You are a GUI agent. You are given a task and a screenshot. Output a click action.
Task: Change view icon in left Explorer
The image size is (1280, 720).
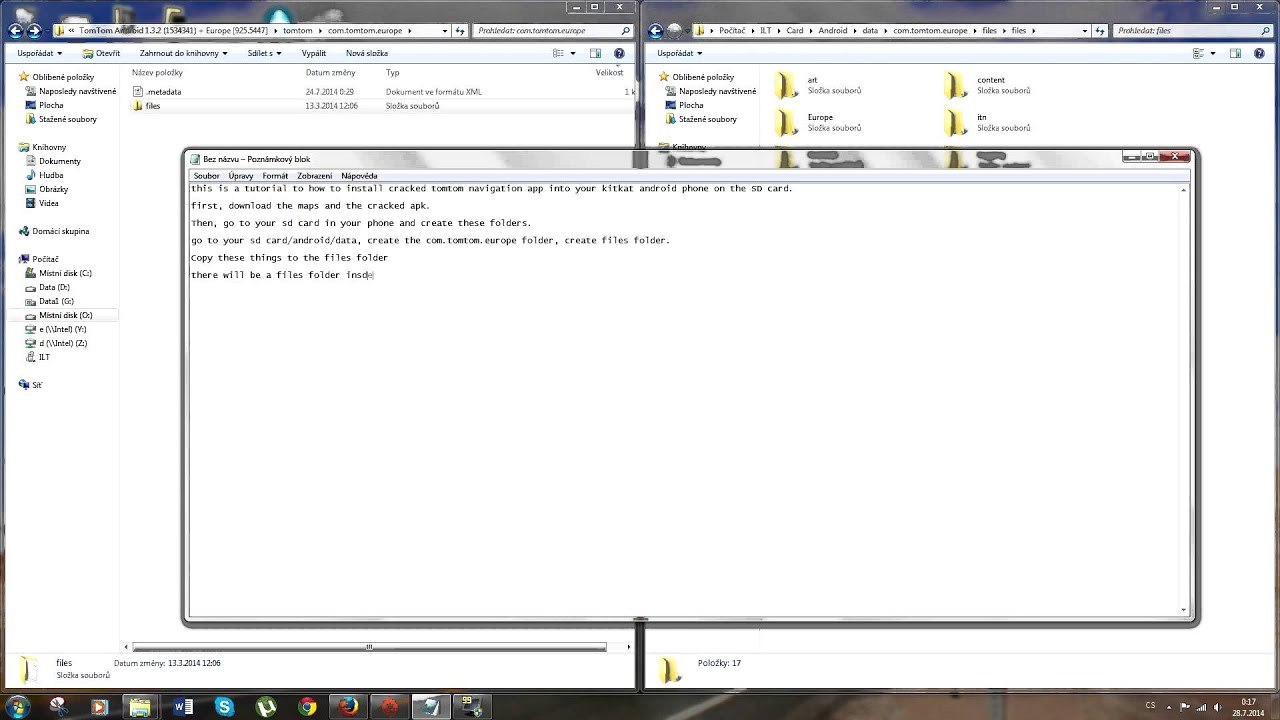pos(560,53)
